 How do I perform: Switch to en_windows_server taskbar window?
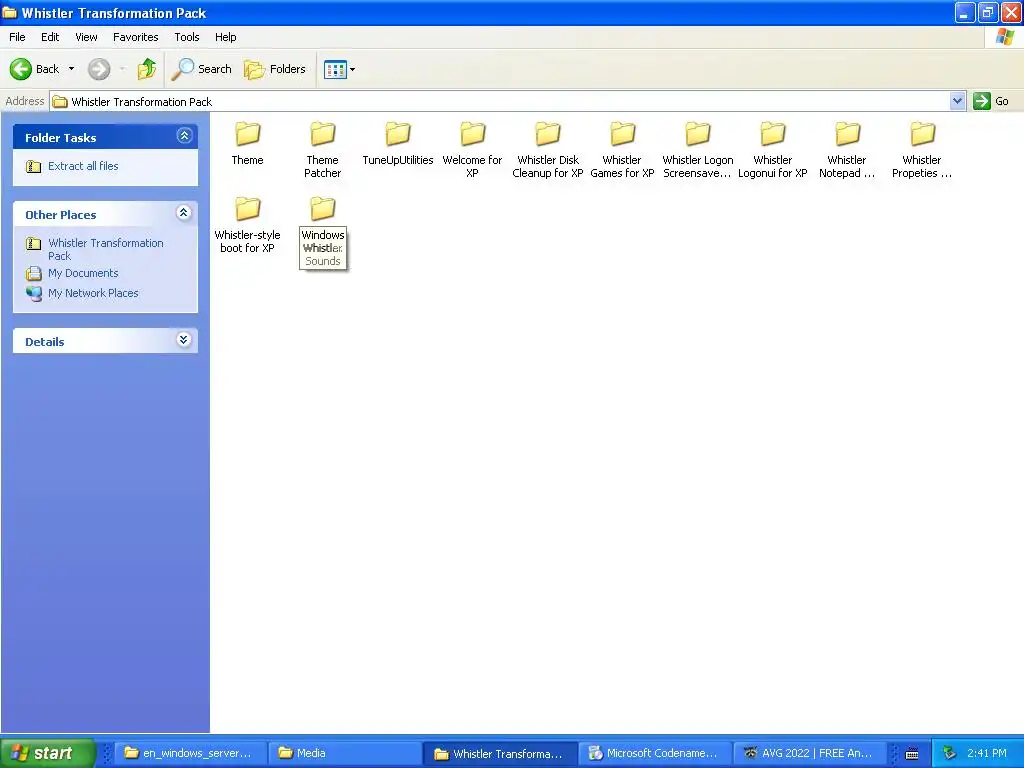(x=191, y=753)
